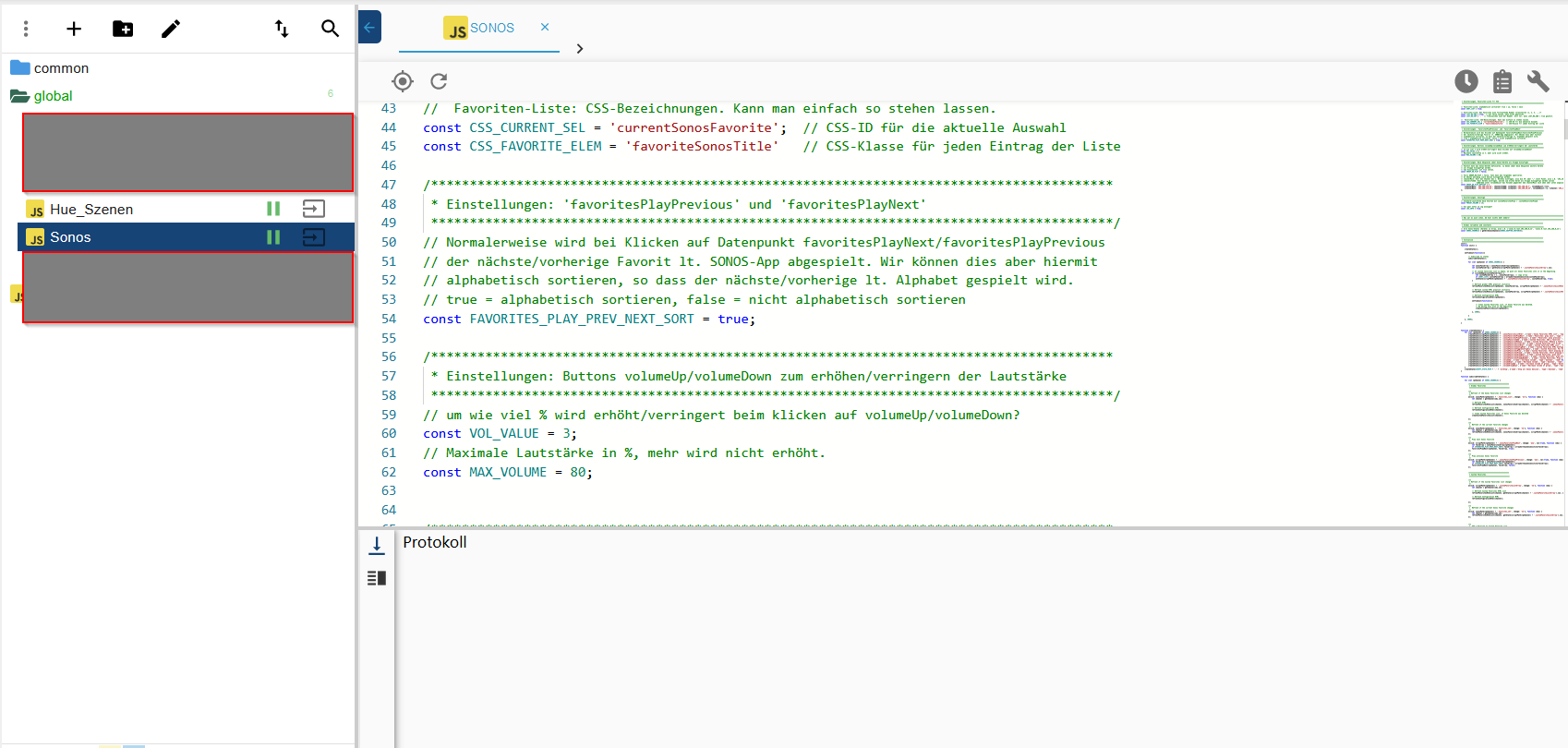Viewport: 1568px width, 748px height.
Task: Pause the Sonos script
Action: [x=273, y=237]
